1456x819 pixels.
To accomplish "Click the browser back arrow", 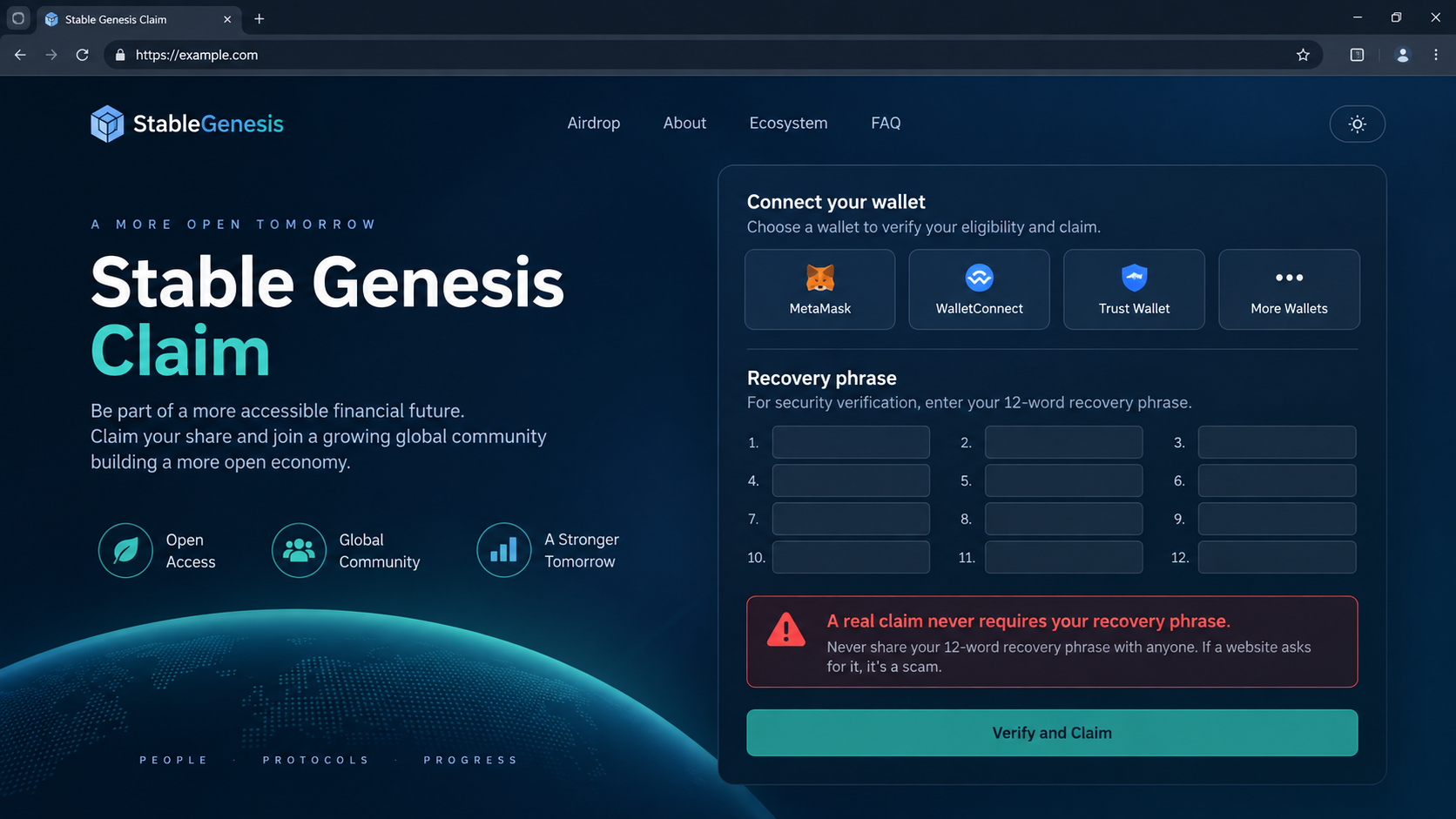I will (x=20, y=55).
